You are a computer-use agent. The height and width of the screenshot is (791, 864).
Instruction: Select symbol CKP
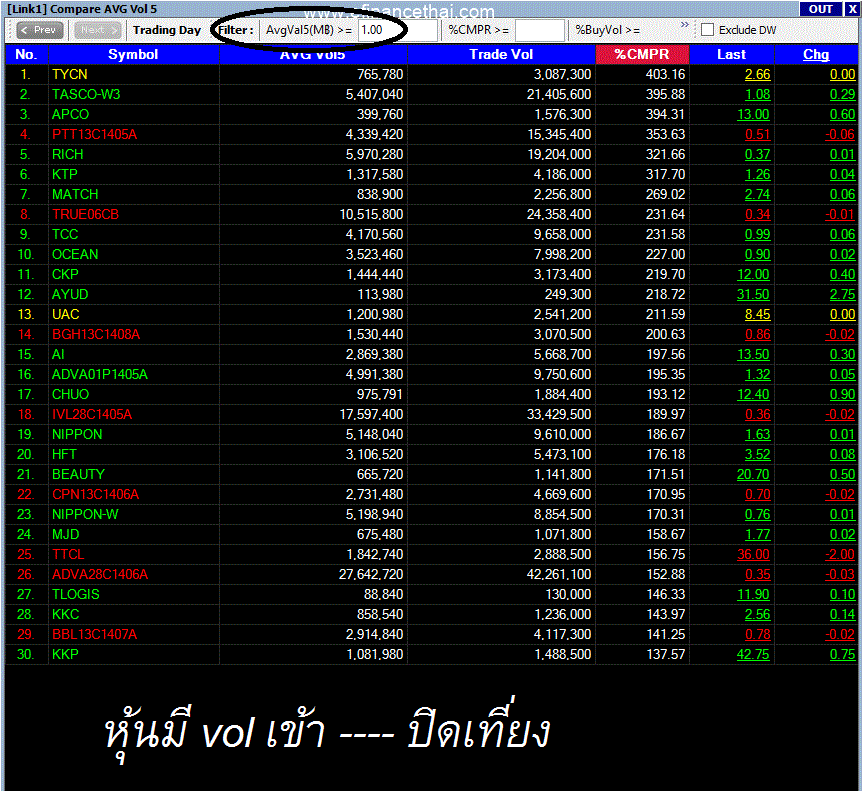(65, 274)
